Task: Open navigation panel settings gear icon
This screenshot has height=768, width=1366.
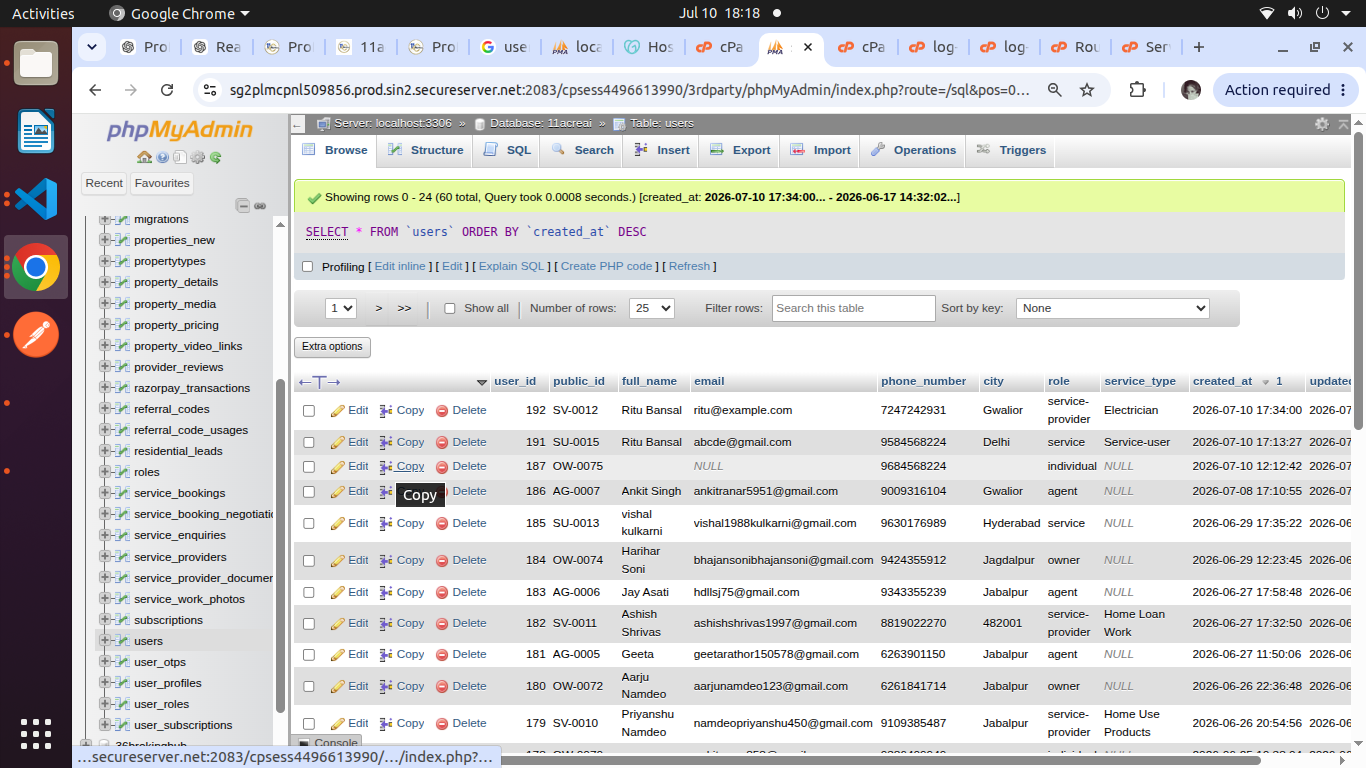Action: tap(197, 157)
